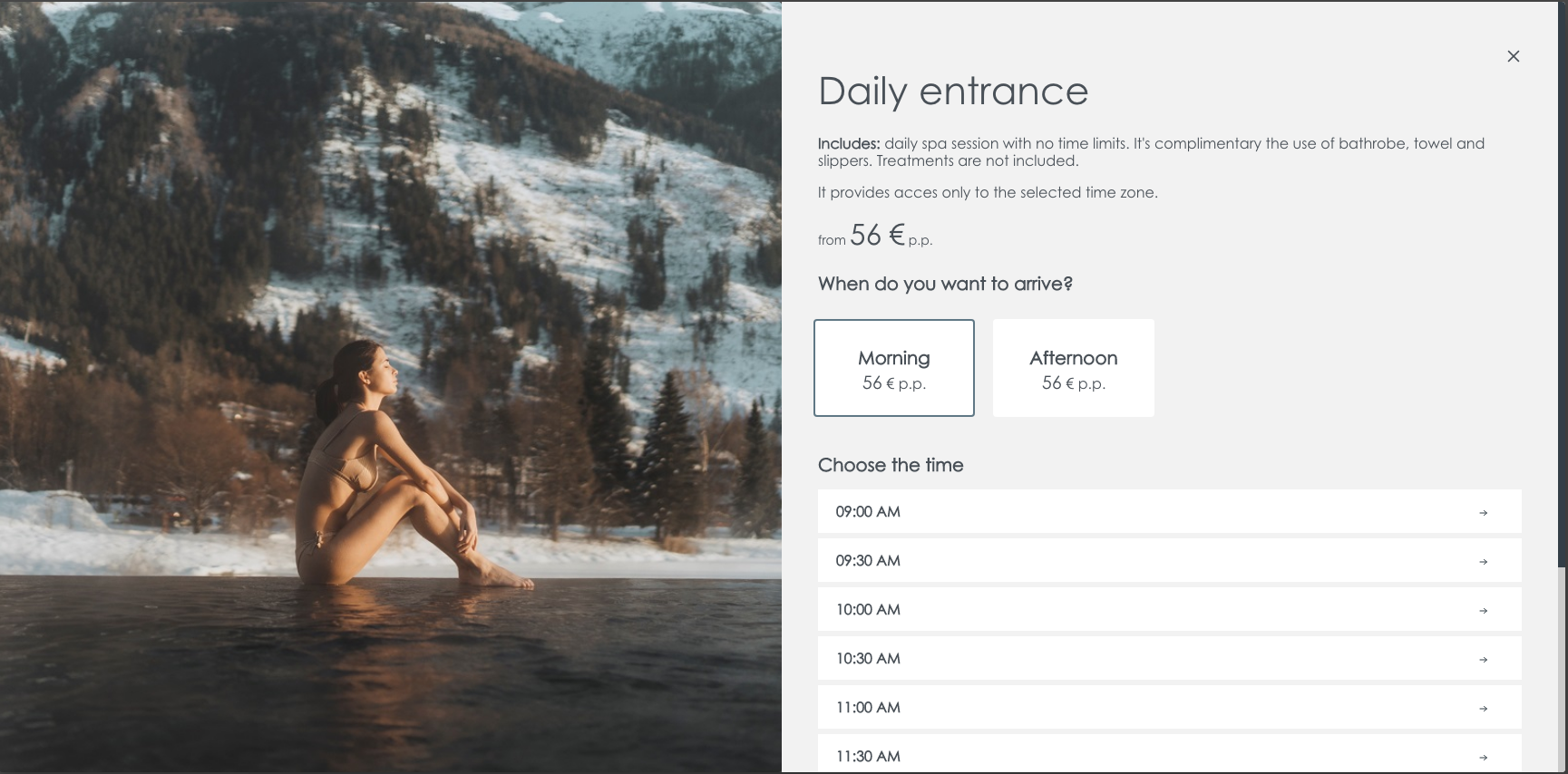Screen dimensions: 1568x774
Task: Select the Afternoon arrival option
Action: [x=1074, y=368]
